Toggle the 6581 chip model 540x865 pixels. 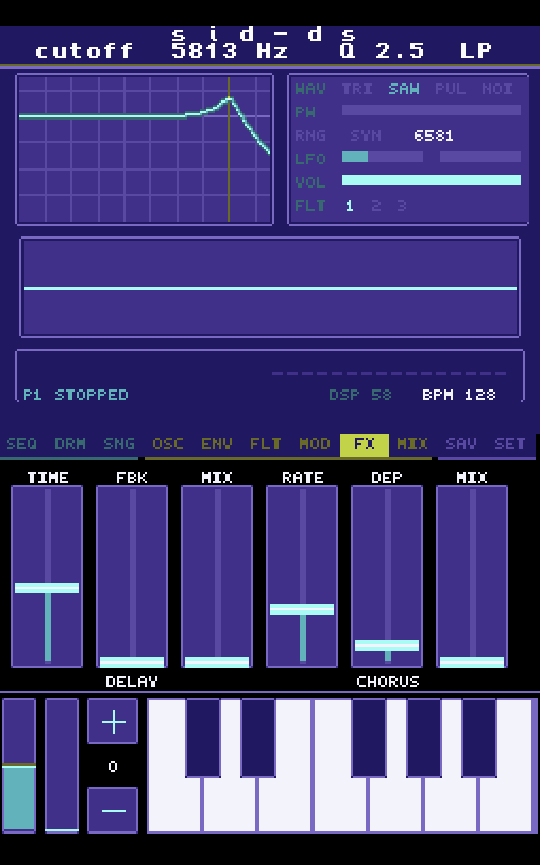tap(434, 136)
